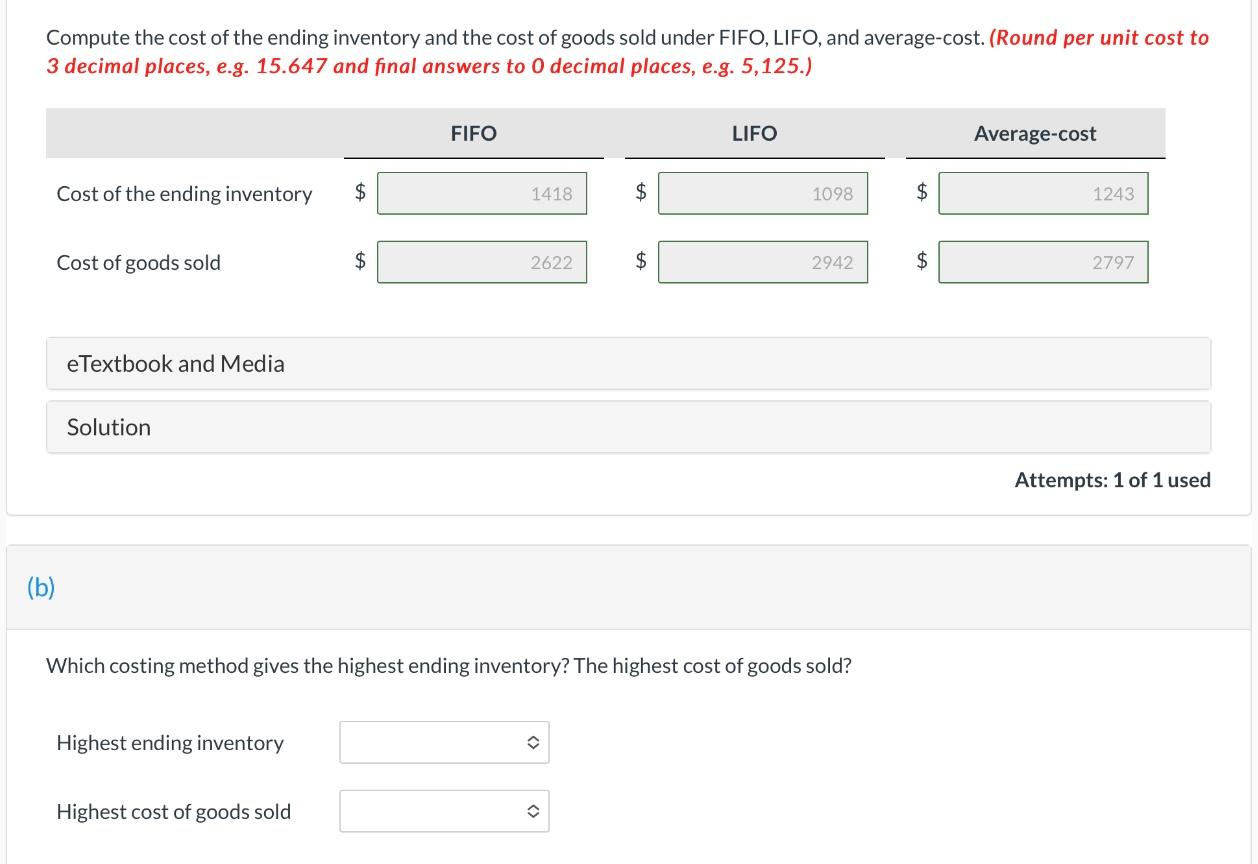Screen dimensions: 1258x864
Task: Click the Attempts: 1 of 1 used text
Action: pyautogui.click(x=1113, y=480)
